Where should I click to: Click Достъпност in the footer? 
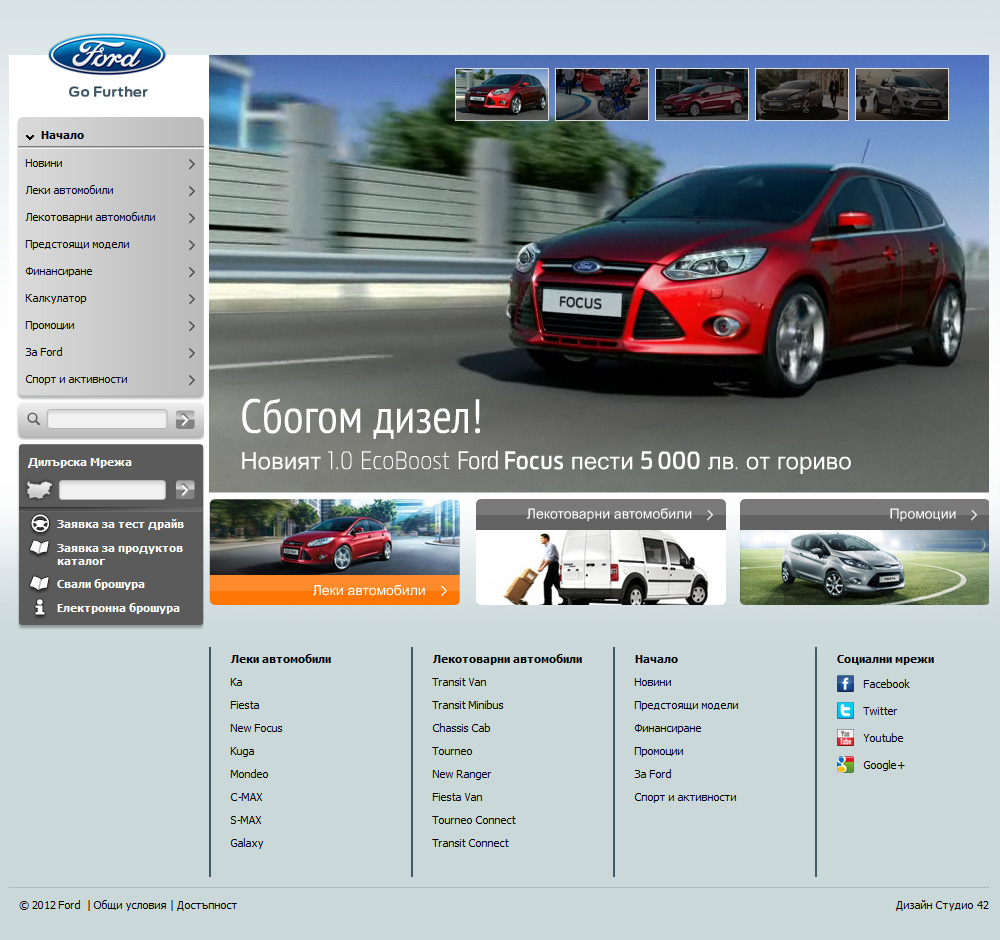click(x=207, y=905)
